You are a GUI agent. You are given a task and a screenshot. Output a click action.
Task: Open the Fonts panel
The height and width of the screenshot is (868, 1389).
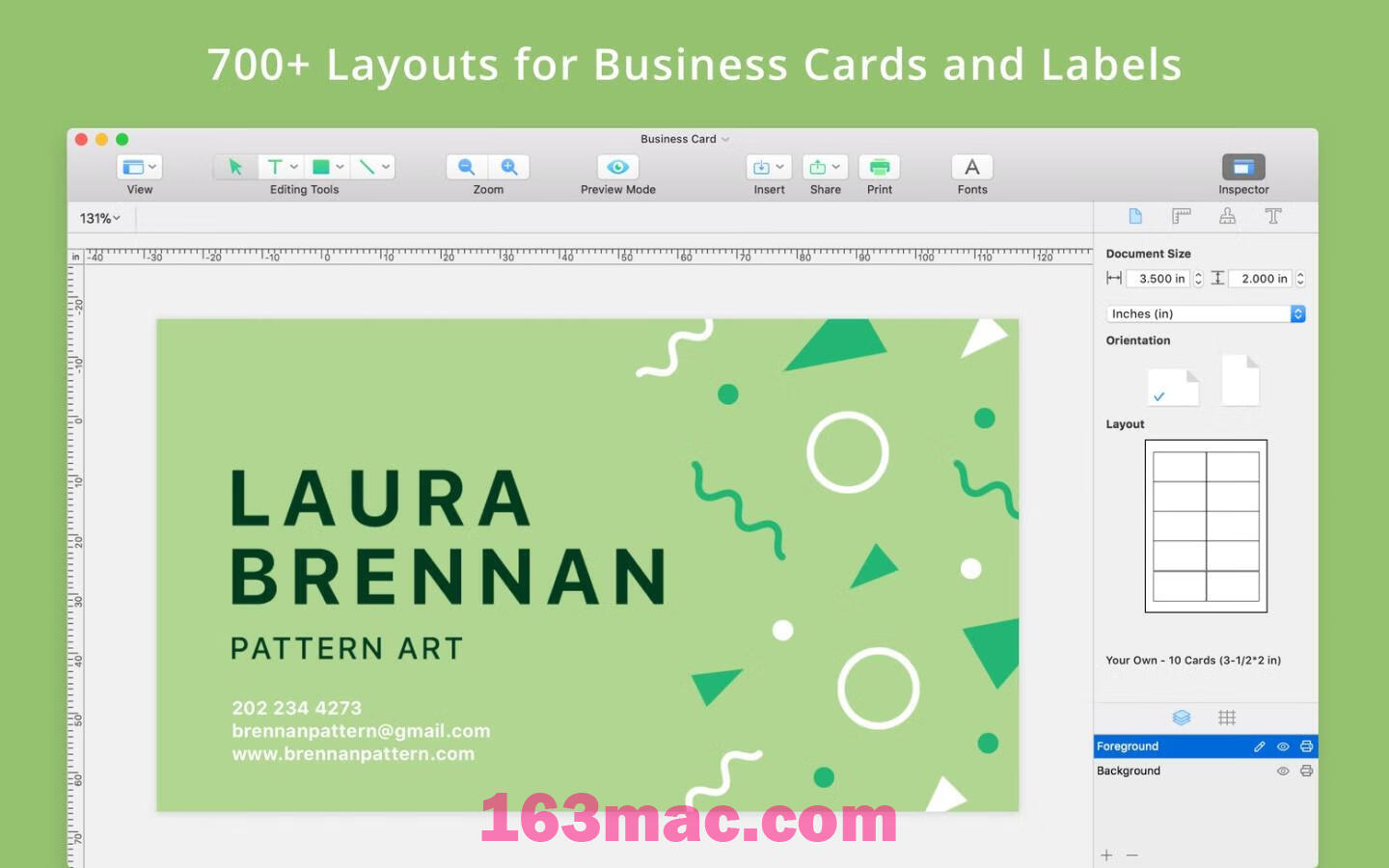click(972, 167)
